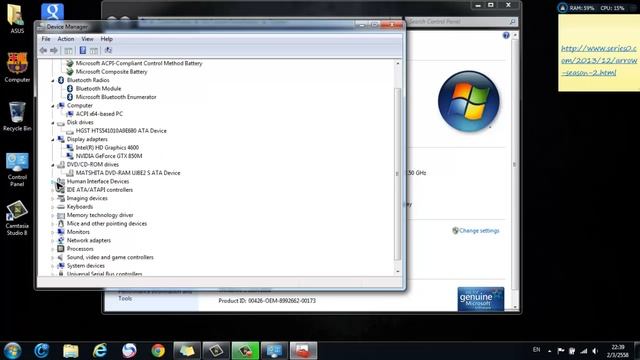Select HGST HTS541010A9E680 ATA Device
The image size is (640, 360).
[x=121, y=131]
